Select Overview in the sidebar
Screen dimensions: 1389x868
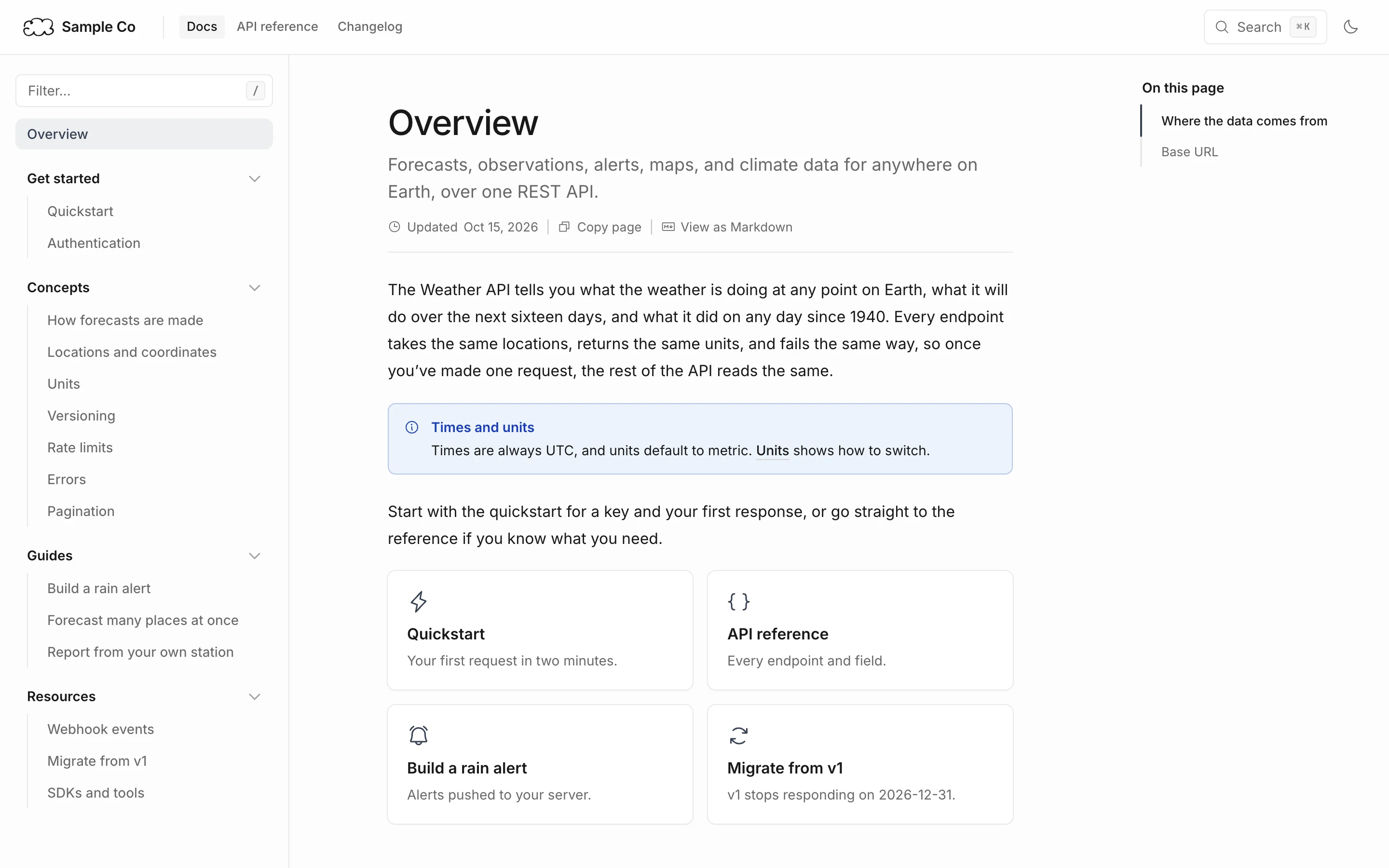coord(144,134)
